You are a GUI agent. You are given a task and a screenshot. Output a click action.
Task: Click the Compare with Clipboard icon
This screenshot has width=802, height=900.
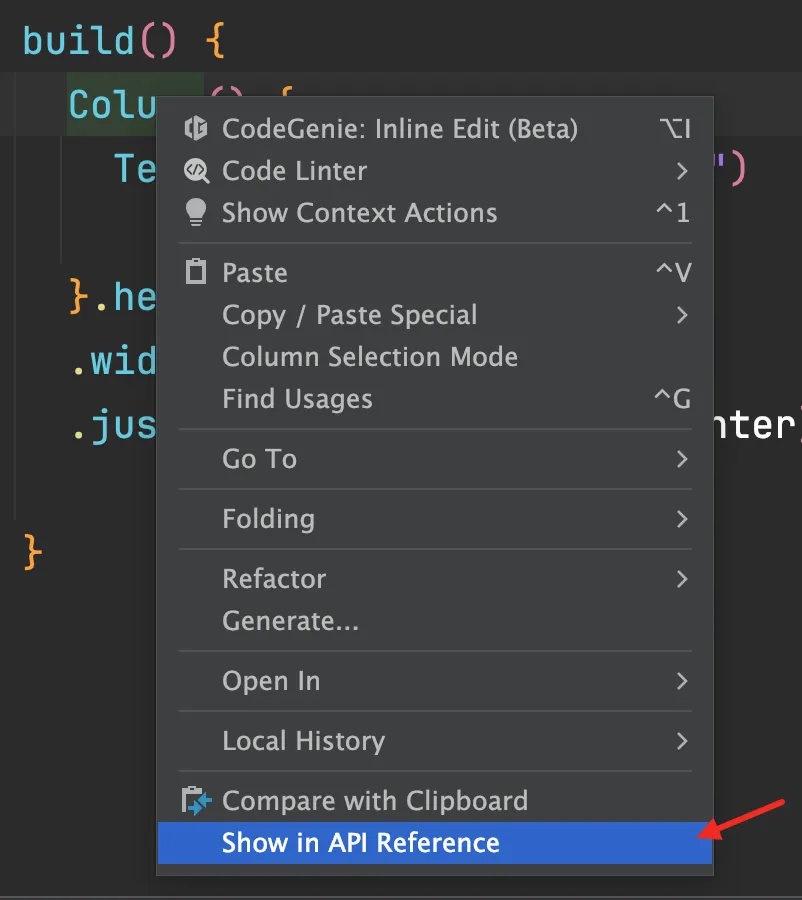[x=196, y=800]
